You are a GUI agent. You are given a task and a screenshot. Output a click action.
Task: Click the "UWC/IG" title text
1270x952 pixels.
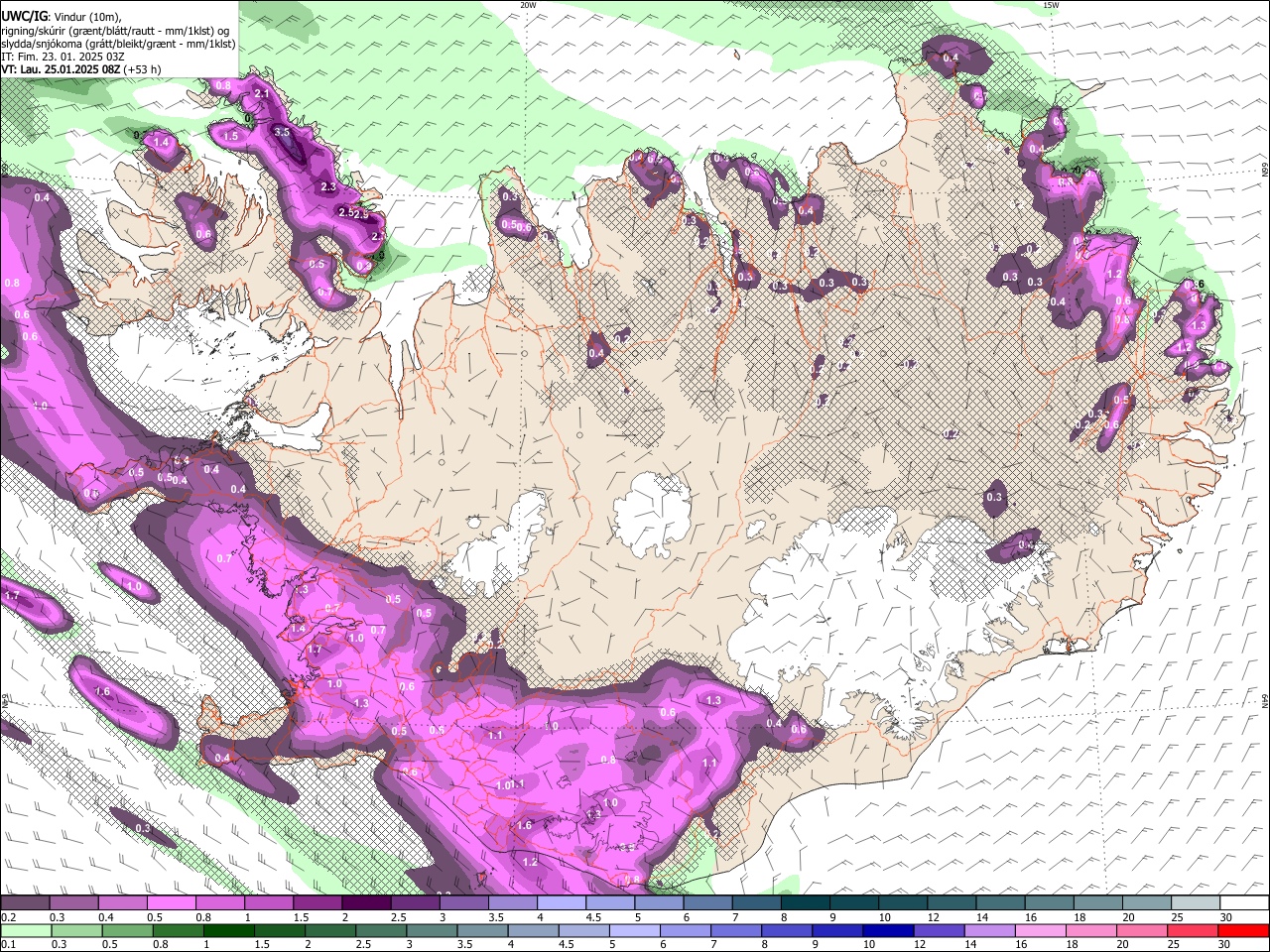pyautogui.click(x=23, y=17)
